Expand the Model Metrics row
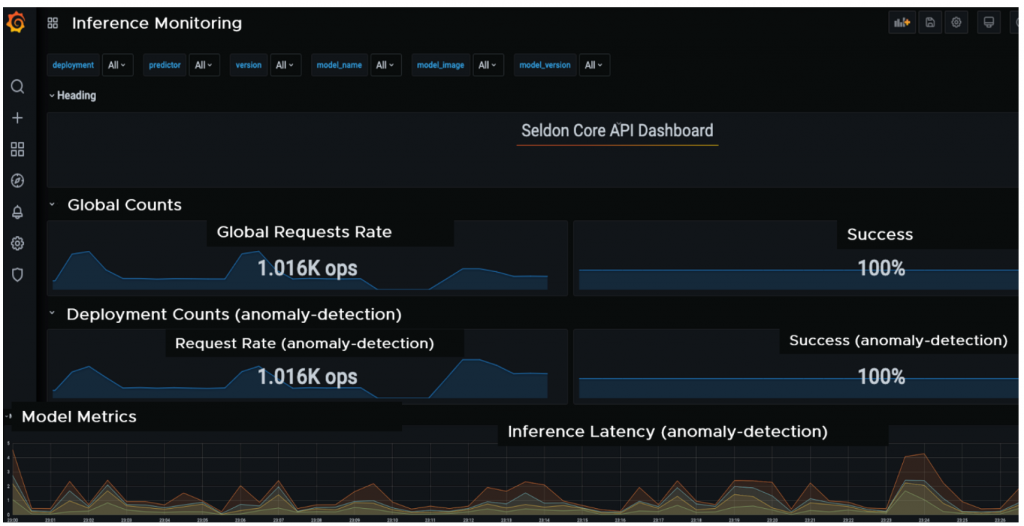Viewport: 1024px width, 526px height. (x=72, y=417)
